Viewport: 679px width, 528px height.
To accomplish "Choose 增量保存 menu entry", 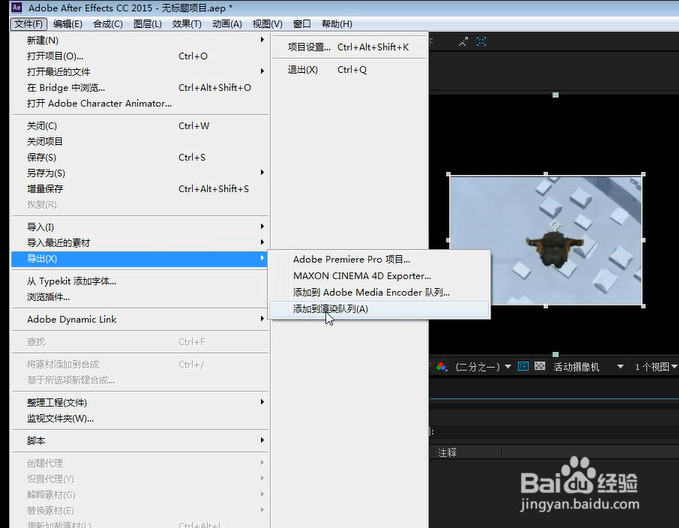I will (x=139, y=189).
